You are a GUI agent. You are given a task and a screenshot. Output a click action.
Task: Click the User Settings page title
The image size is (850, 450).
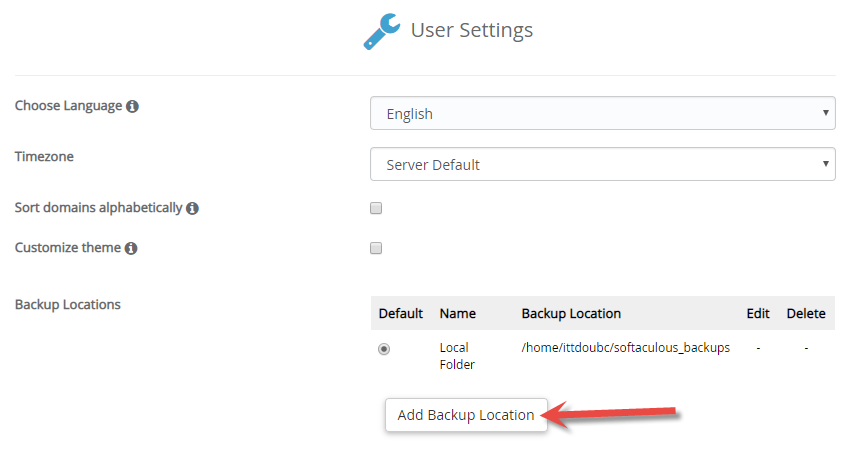(472, 30)
